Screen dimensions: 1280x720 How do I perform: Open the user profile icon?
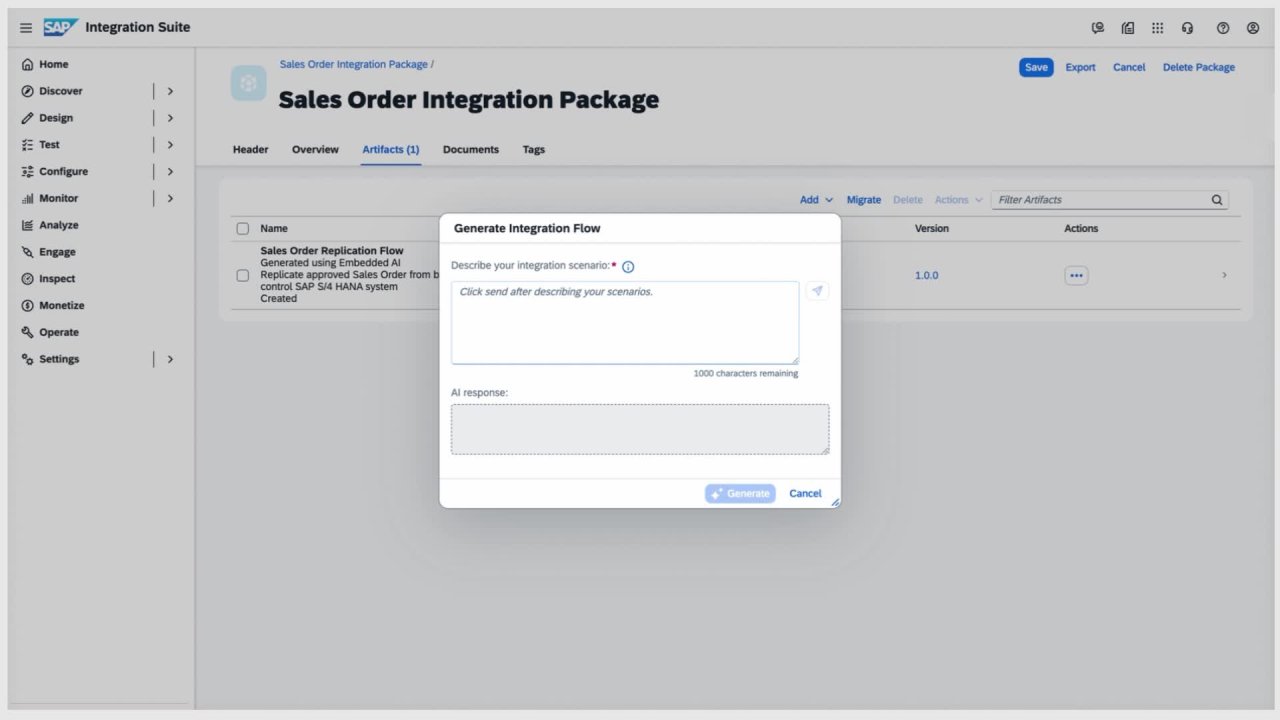(x=1253, y=28)
